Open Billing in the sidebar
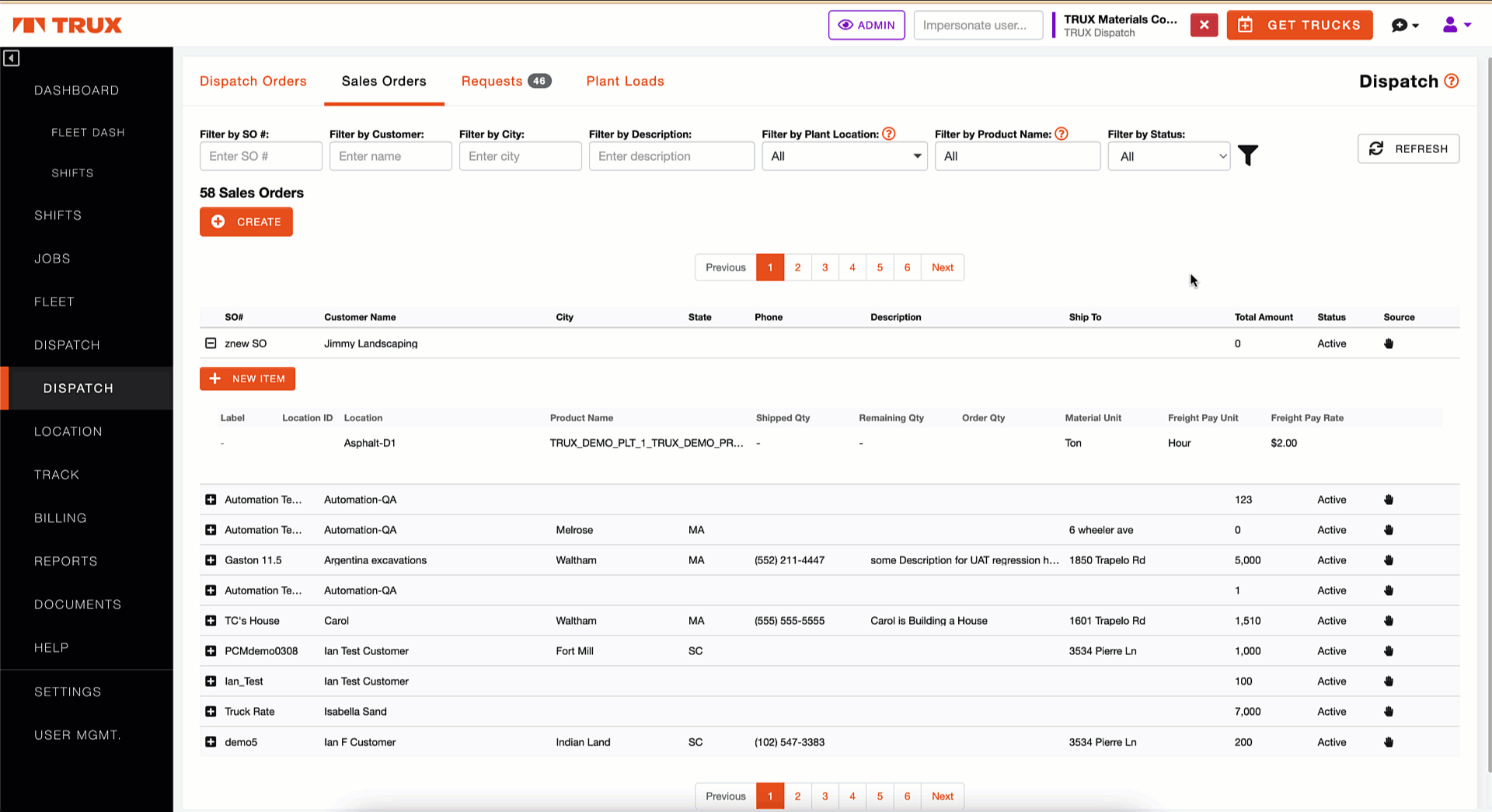1492x812 pixels. [x=61, y=518]
